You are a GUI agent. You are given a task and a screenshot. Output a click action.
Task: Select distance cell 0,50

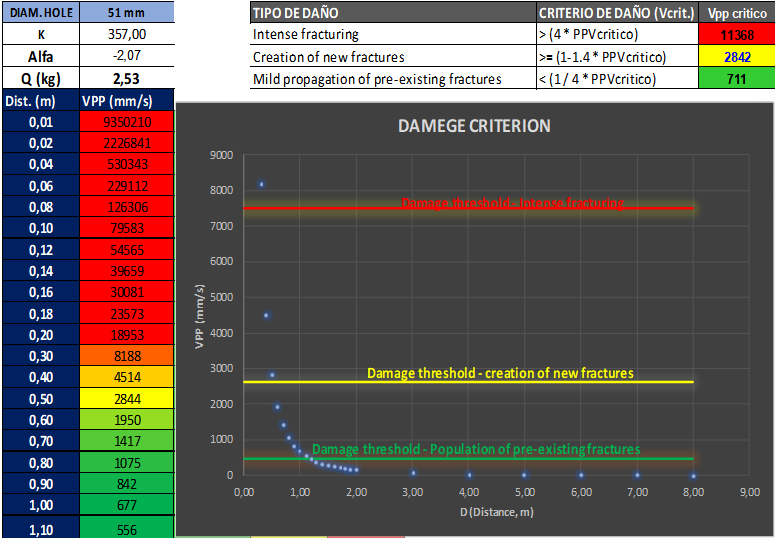[41, 399]
